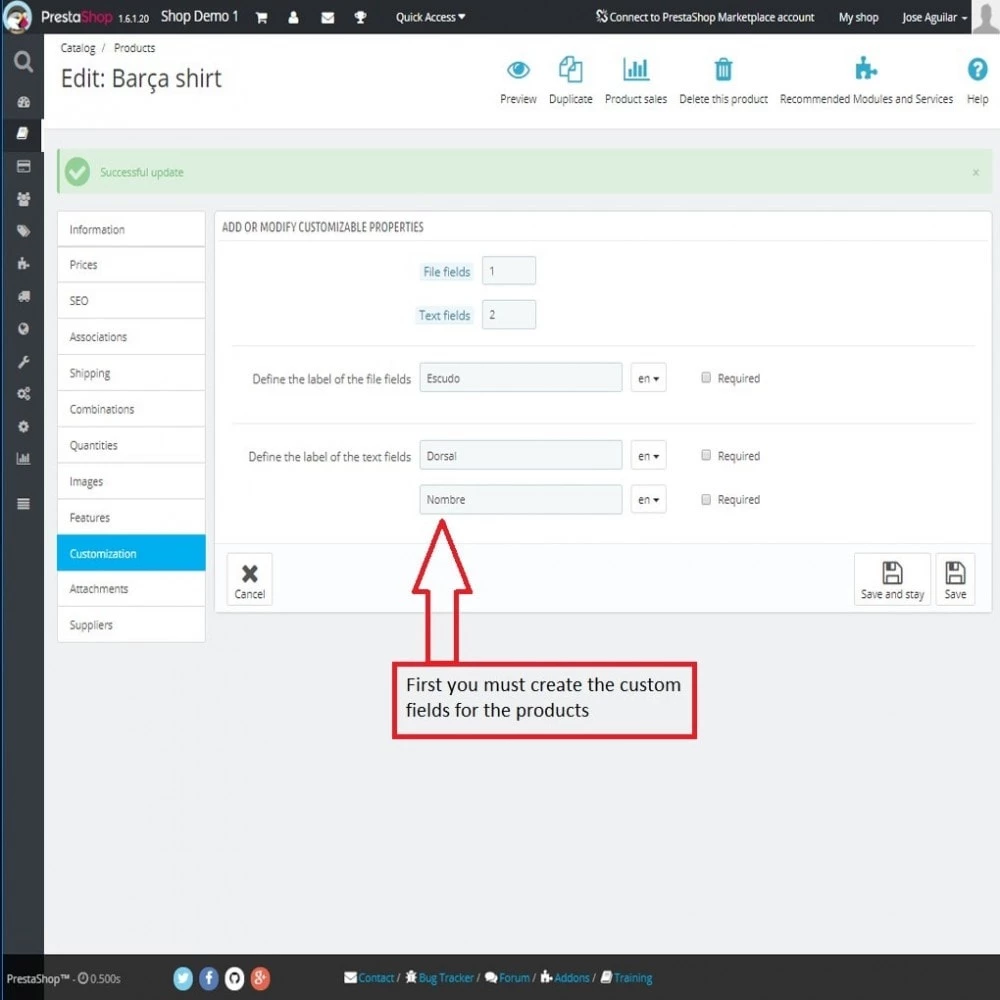Open the Suppliers tab

tap(131, 625)
